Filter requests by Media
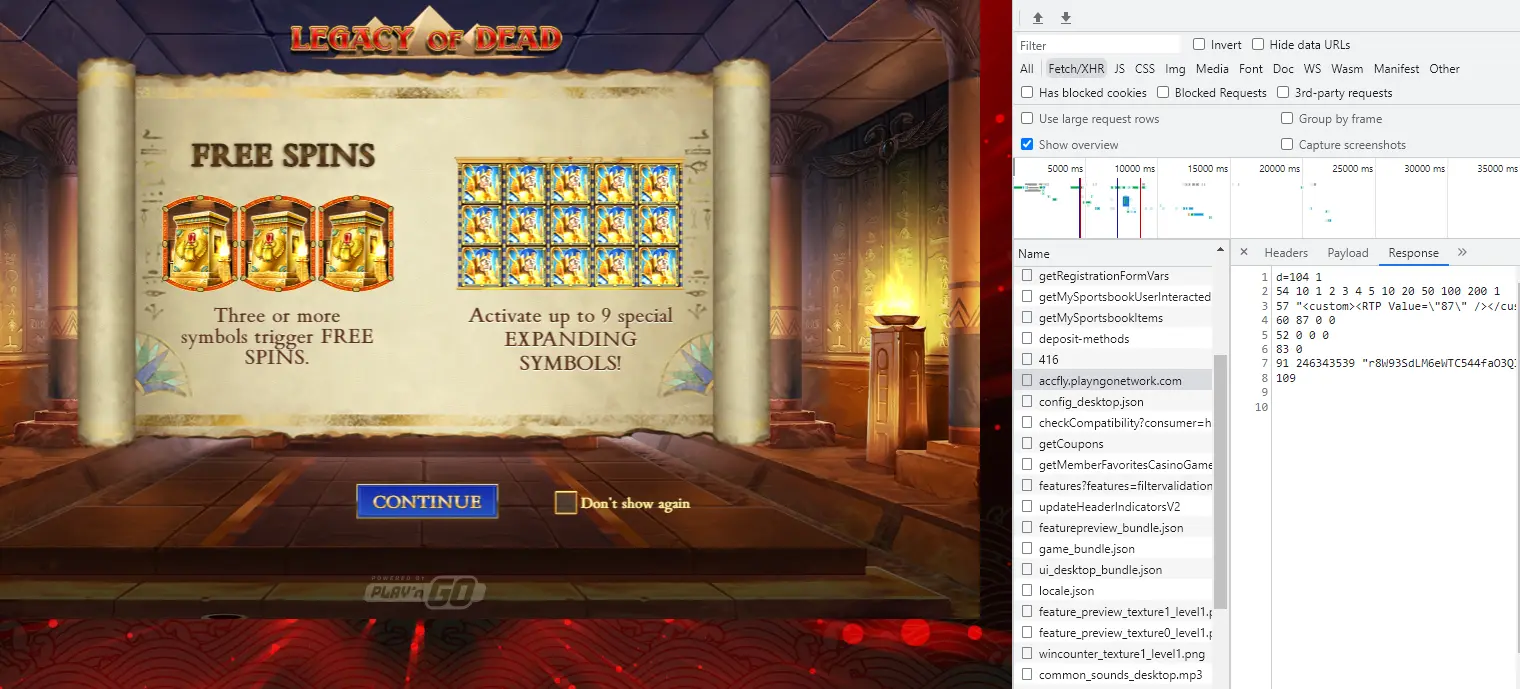The width and height of the screenshot is (1520, 689). pyautogui.click(x=1212, y=69)
